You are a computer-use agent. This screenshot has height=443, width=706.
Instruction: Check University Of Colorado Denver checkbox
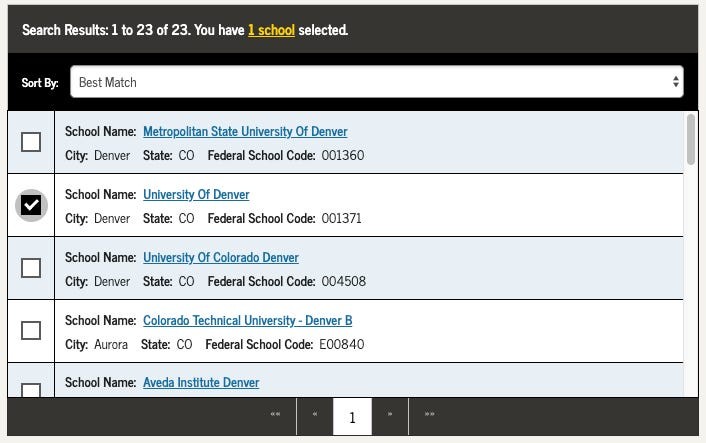click(x=31, y=268)
